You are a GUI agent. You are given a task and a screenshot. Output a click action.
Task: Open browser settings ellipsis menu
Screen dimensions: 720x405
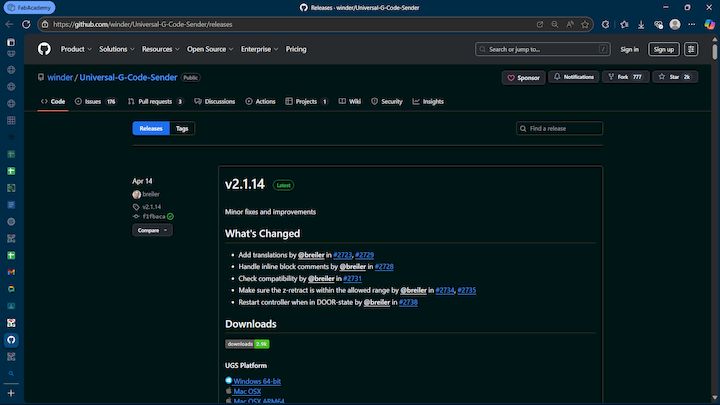(x=692, y=24)
